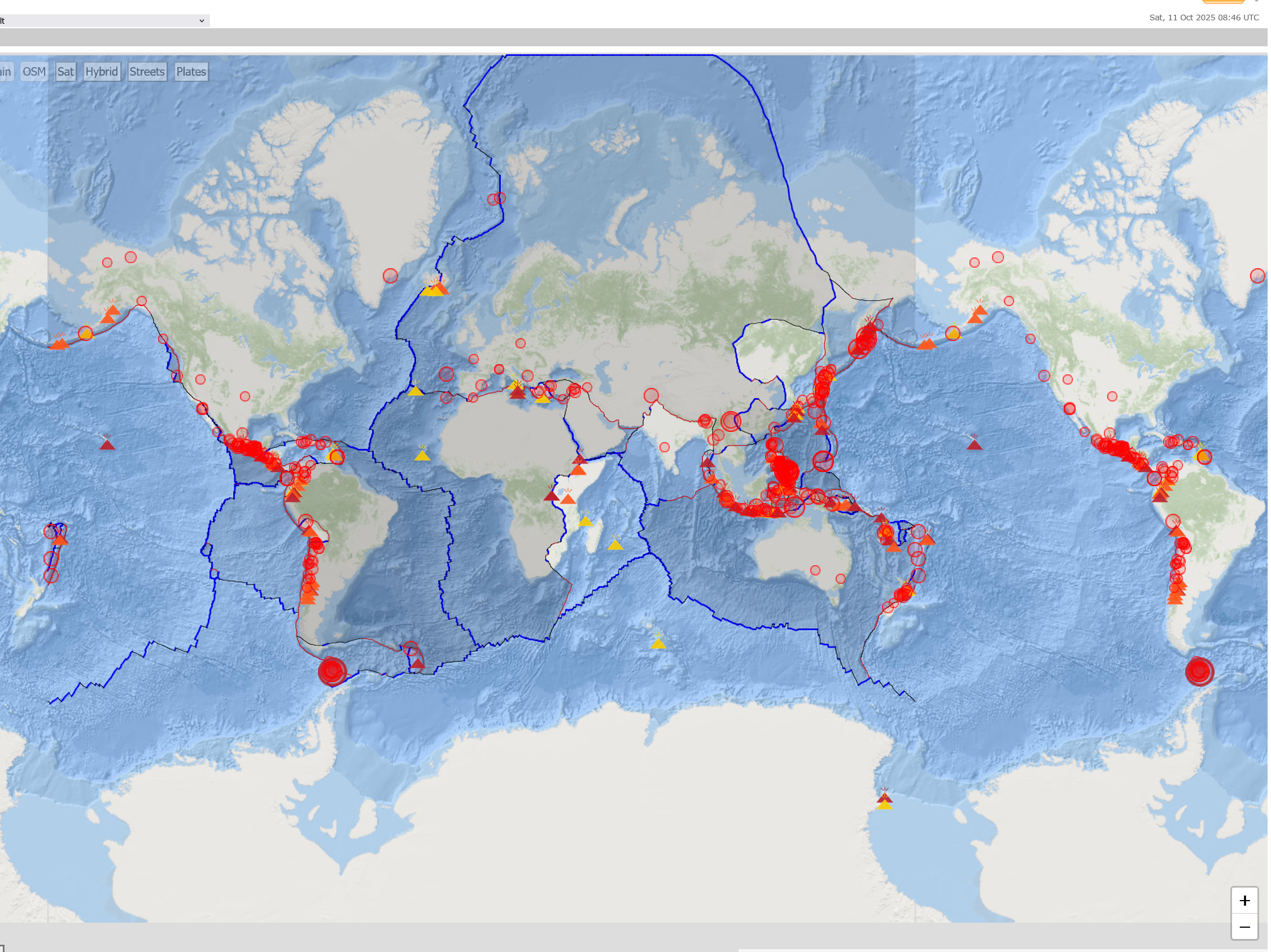Click earthquake circle in central Asia
This screenshot has height=952, width=1271.
(x=652, y=396)
